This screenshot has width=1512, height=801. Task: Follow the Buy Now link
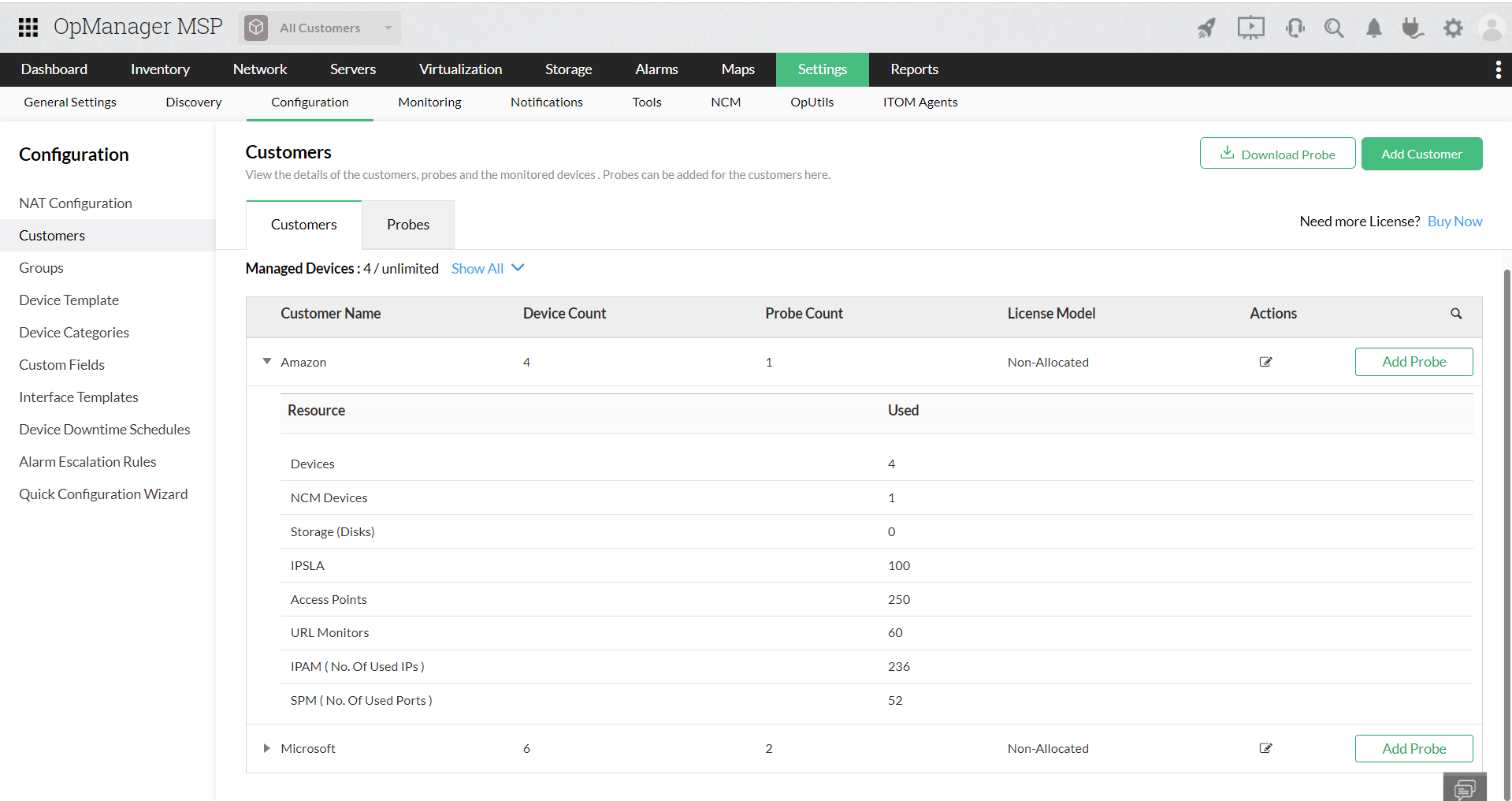[1454, 222]
